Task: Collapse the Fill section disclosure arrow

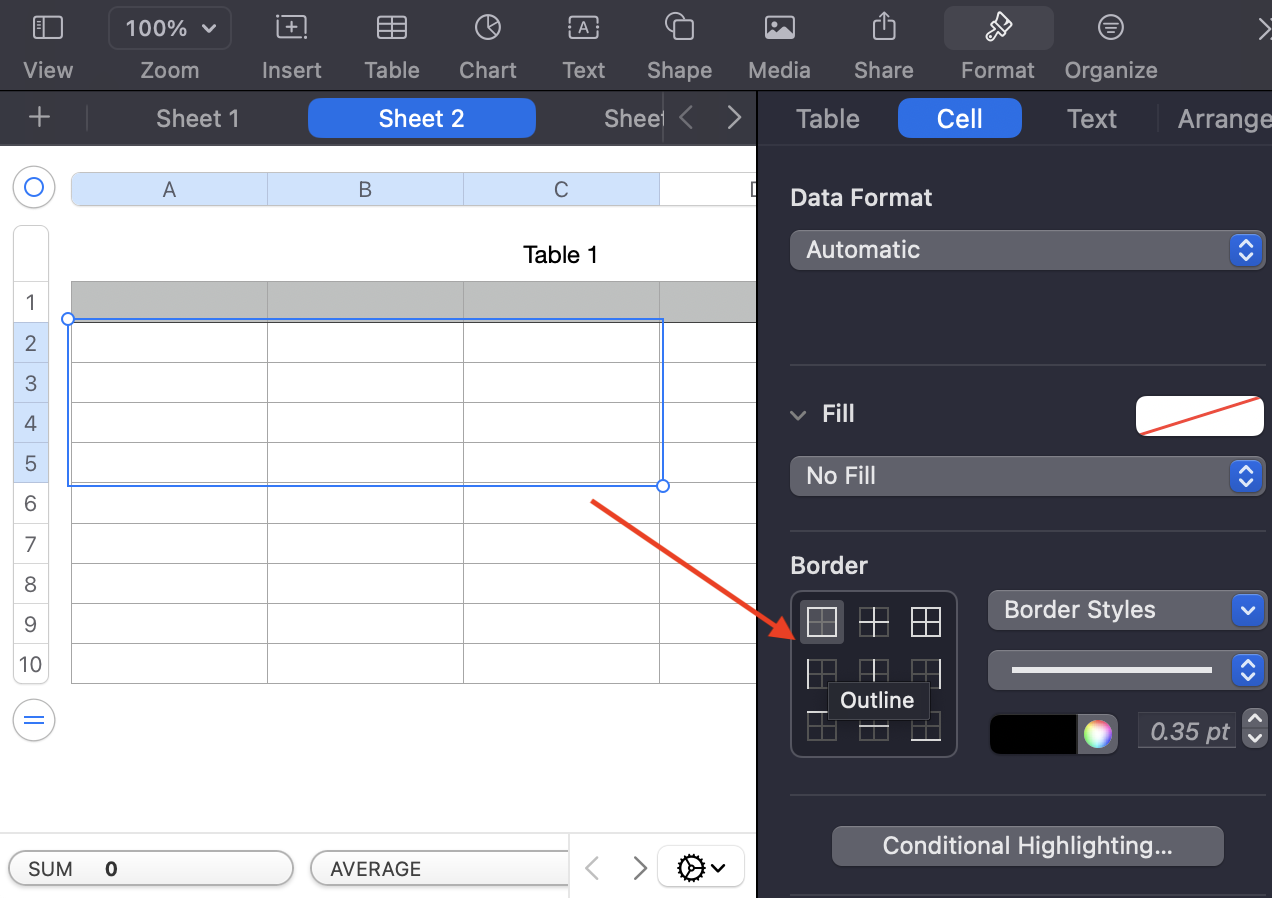Action: [x=798, y=415]
